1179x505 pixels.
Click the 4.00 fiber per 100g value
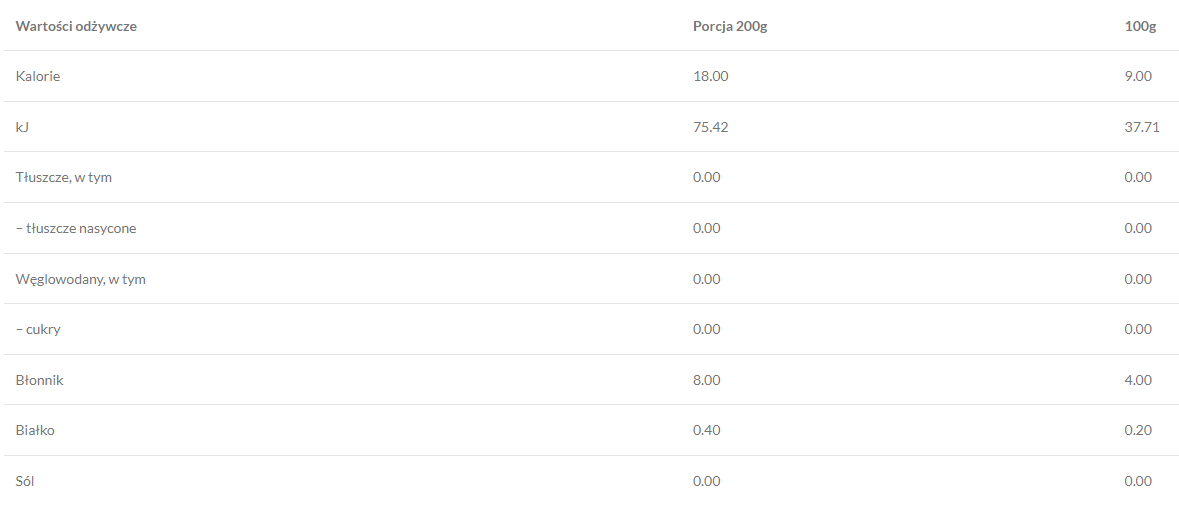pyautogui.click(x=1138, y=380)
